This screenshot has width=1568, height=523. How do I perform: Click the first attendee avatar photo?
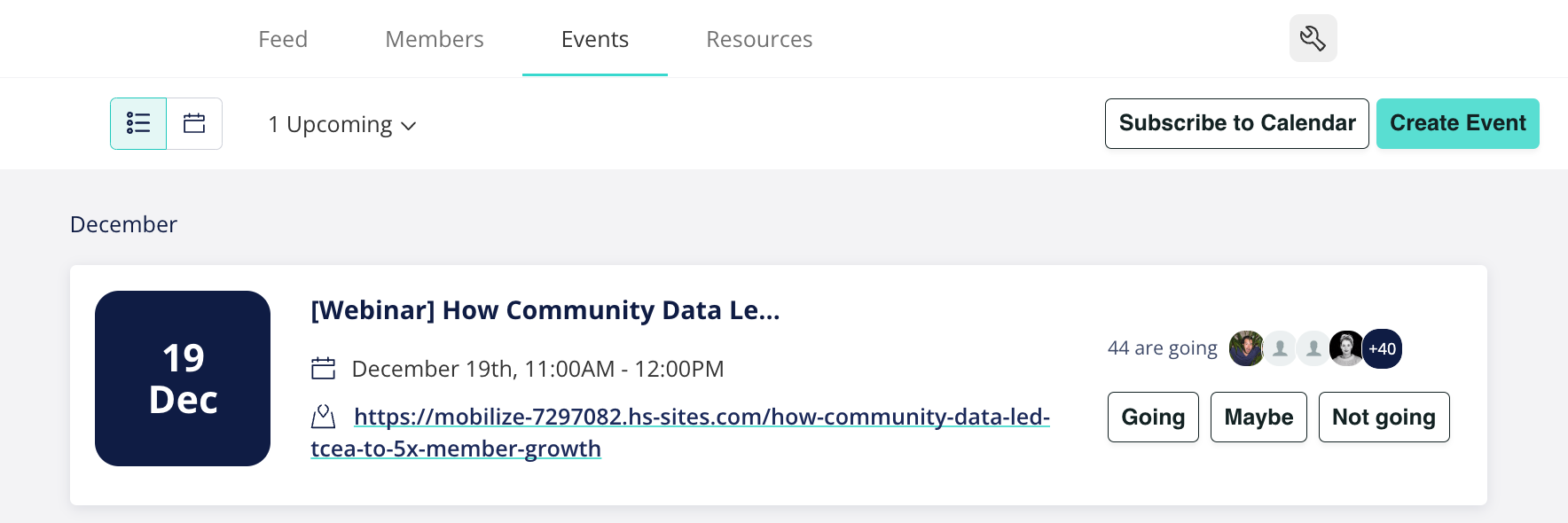(x=1246, y=348)
